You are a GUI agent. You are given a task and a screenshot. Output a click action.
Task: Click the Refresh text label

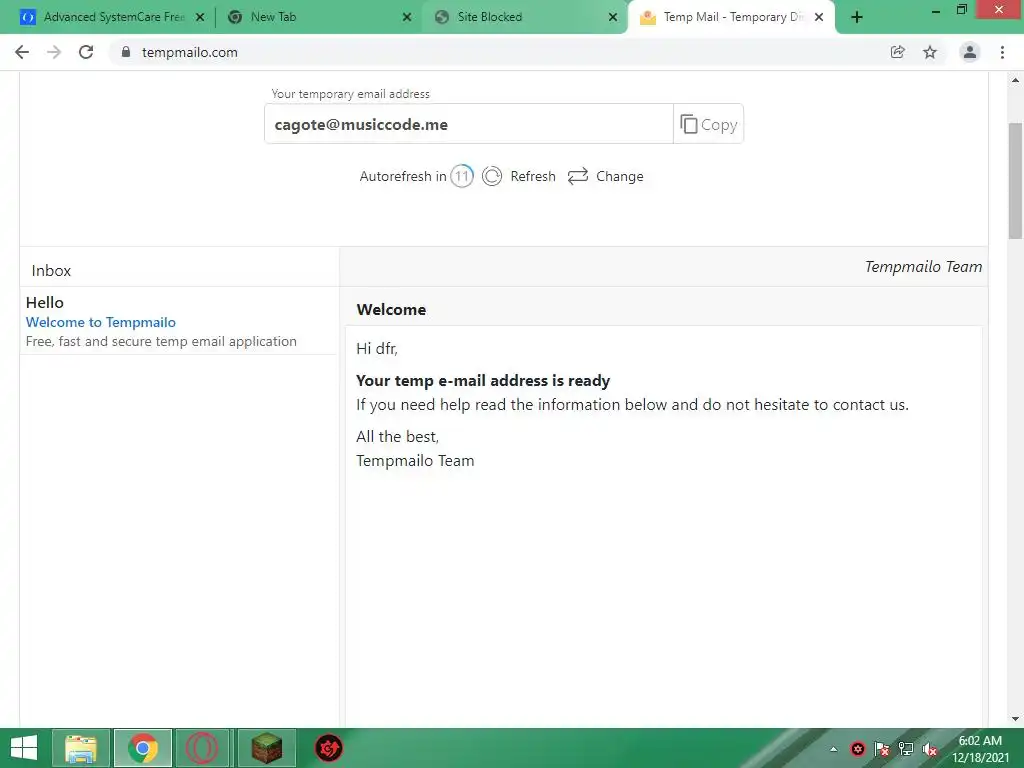(x=533, y=176)
